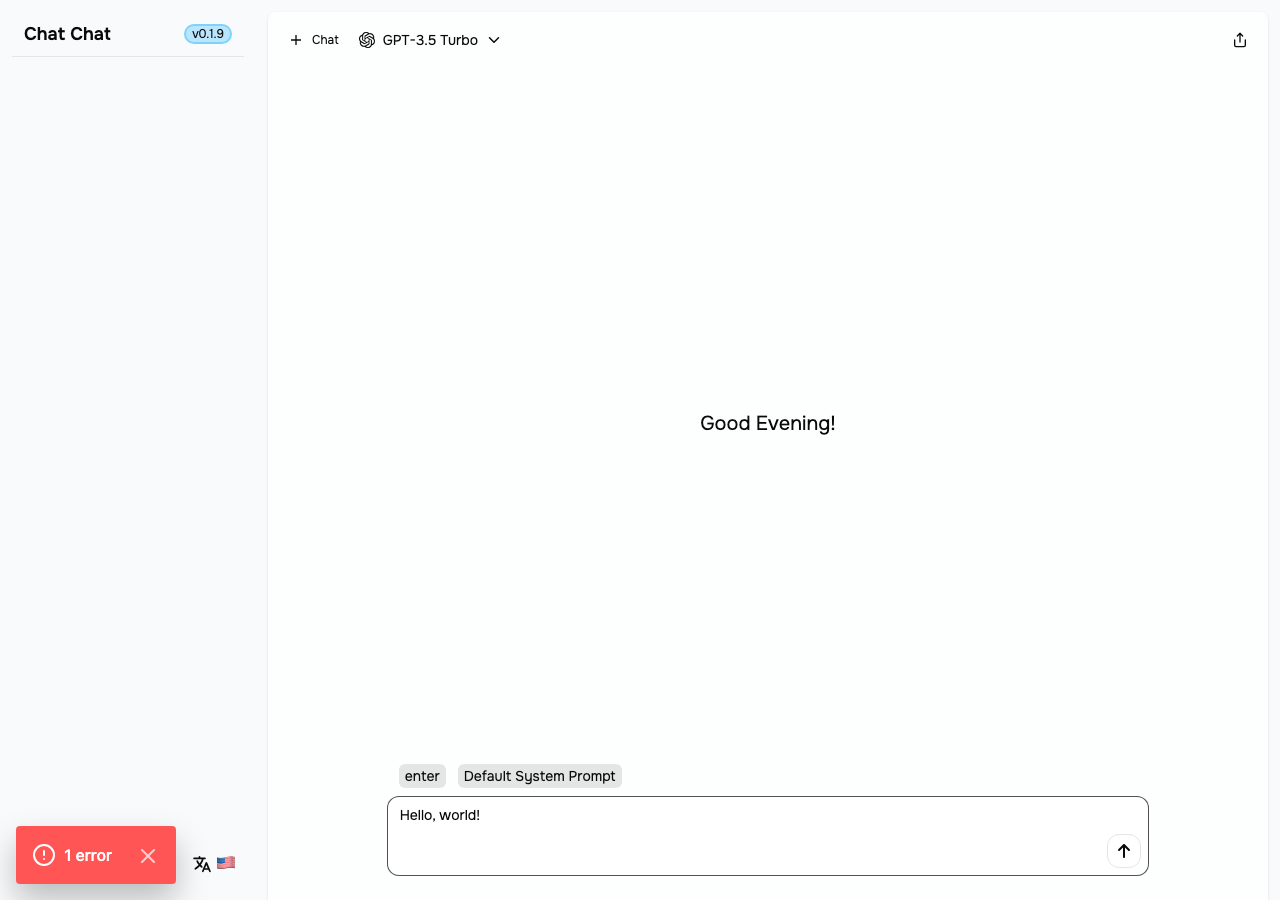Screen dimensions: 1280x900
Task: Click the Chat Chat sidebar title
Action: tap(67, 34)
